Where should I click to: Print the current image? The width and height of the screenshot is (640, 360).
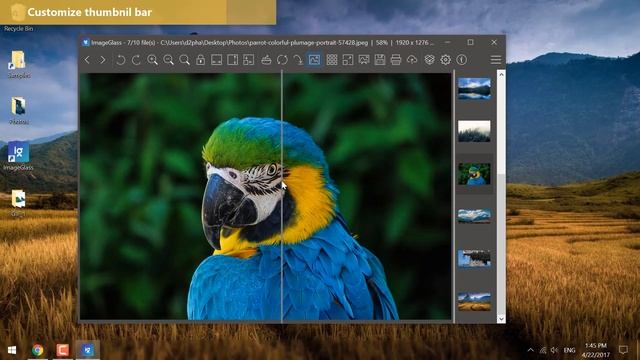click(396, 60)
